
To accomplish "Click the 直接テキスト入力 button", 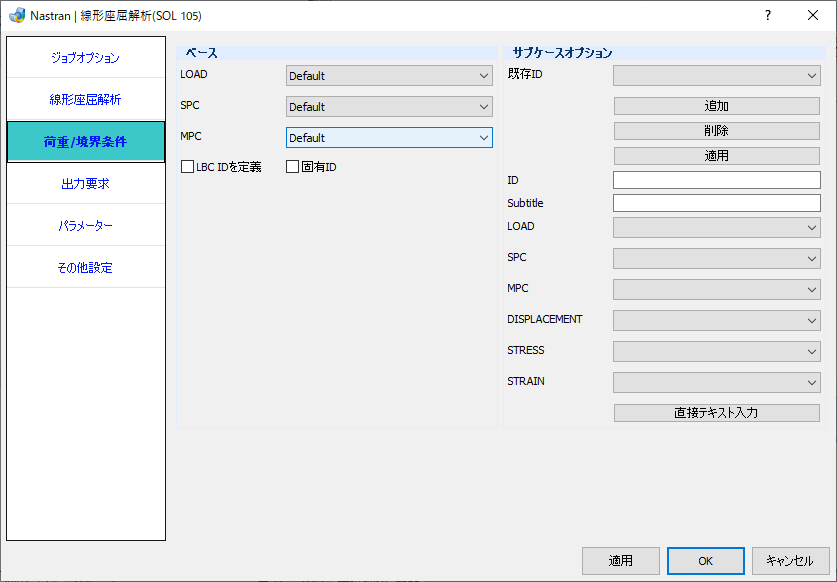I will [716, 413].
